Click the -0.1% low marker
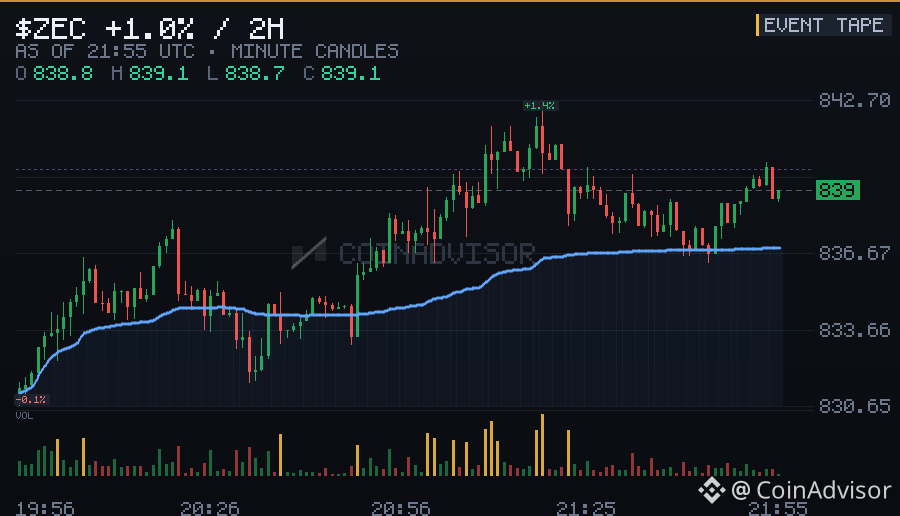 tap(31, 399)
